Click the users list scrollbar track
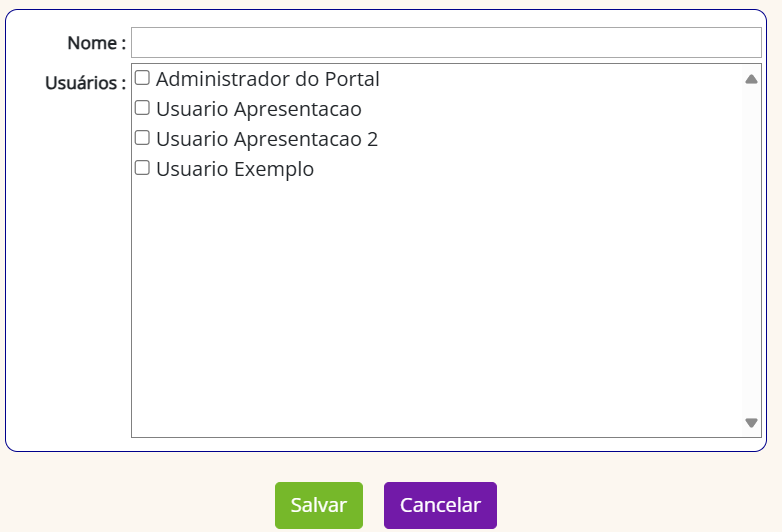Viewport: 782px width, 532px height. point(751,251)
